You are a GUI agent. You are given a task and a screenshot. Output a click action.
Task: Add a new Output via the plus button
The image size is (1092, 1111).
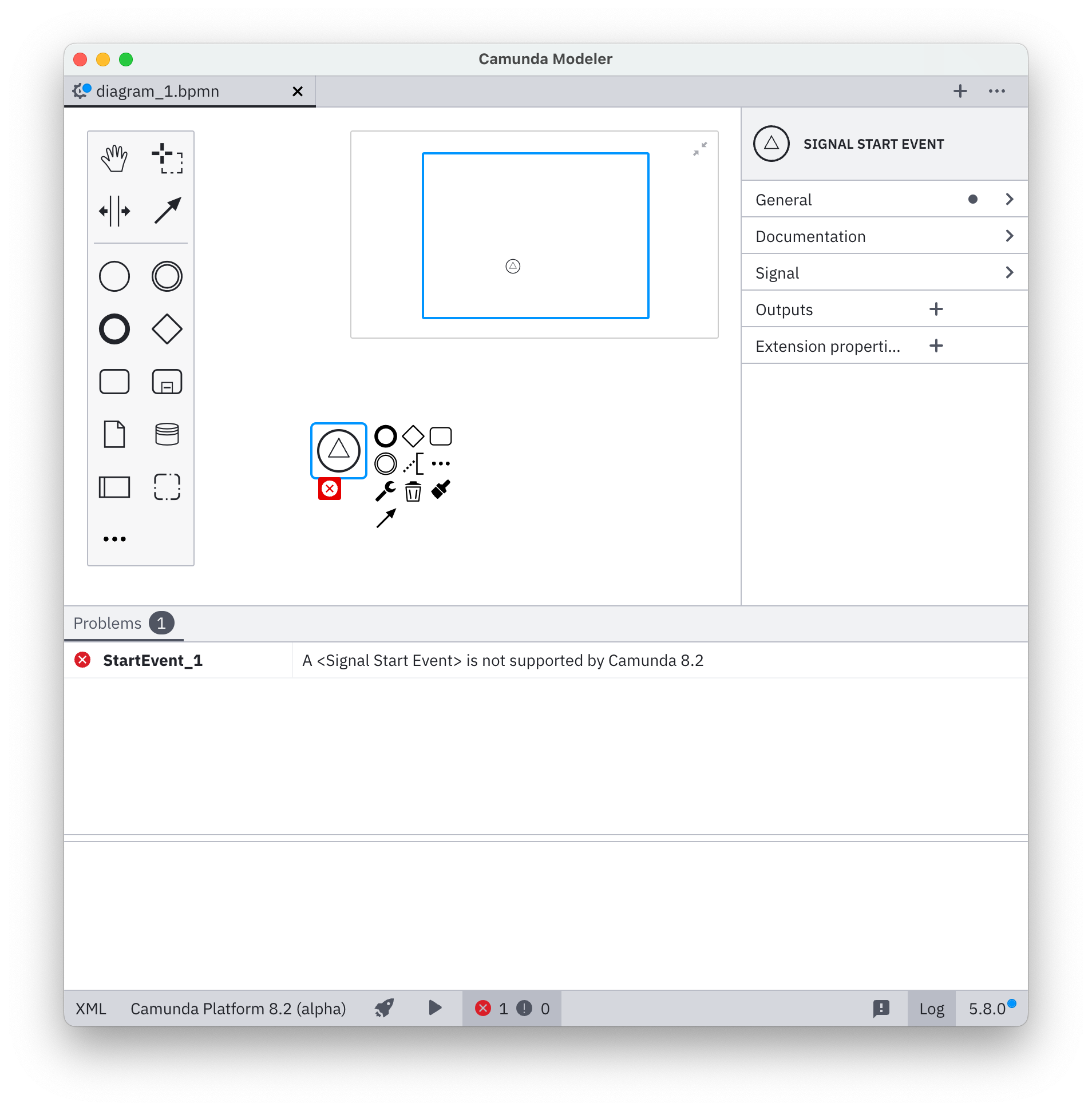click(935, 309)
